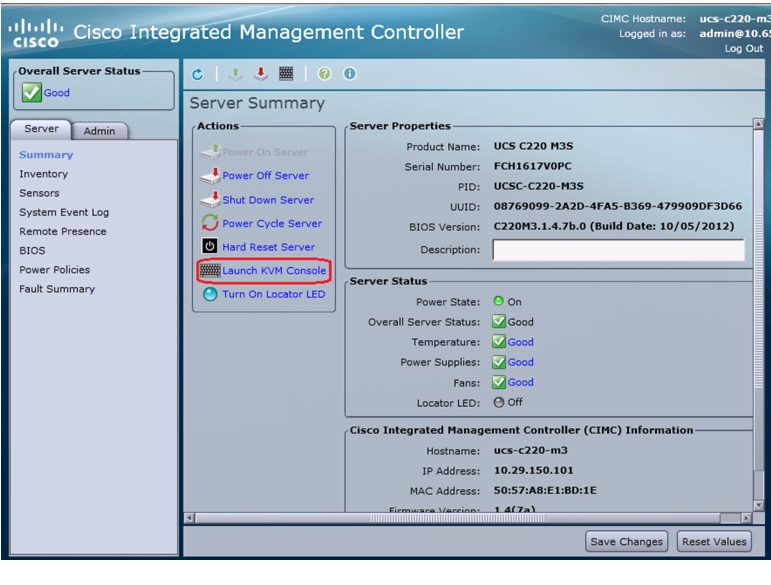Image resolution: width=771 pixels, height=585 pixels.
Task: Click the Power Off toolbar icon
Action: pyautogui.click(x=261, y=74)
